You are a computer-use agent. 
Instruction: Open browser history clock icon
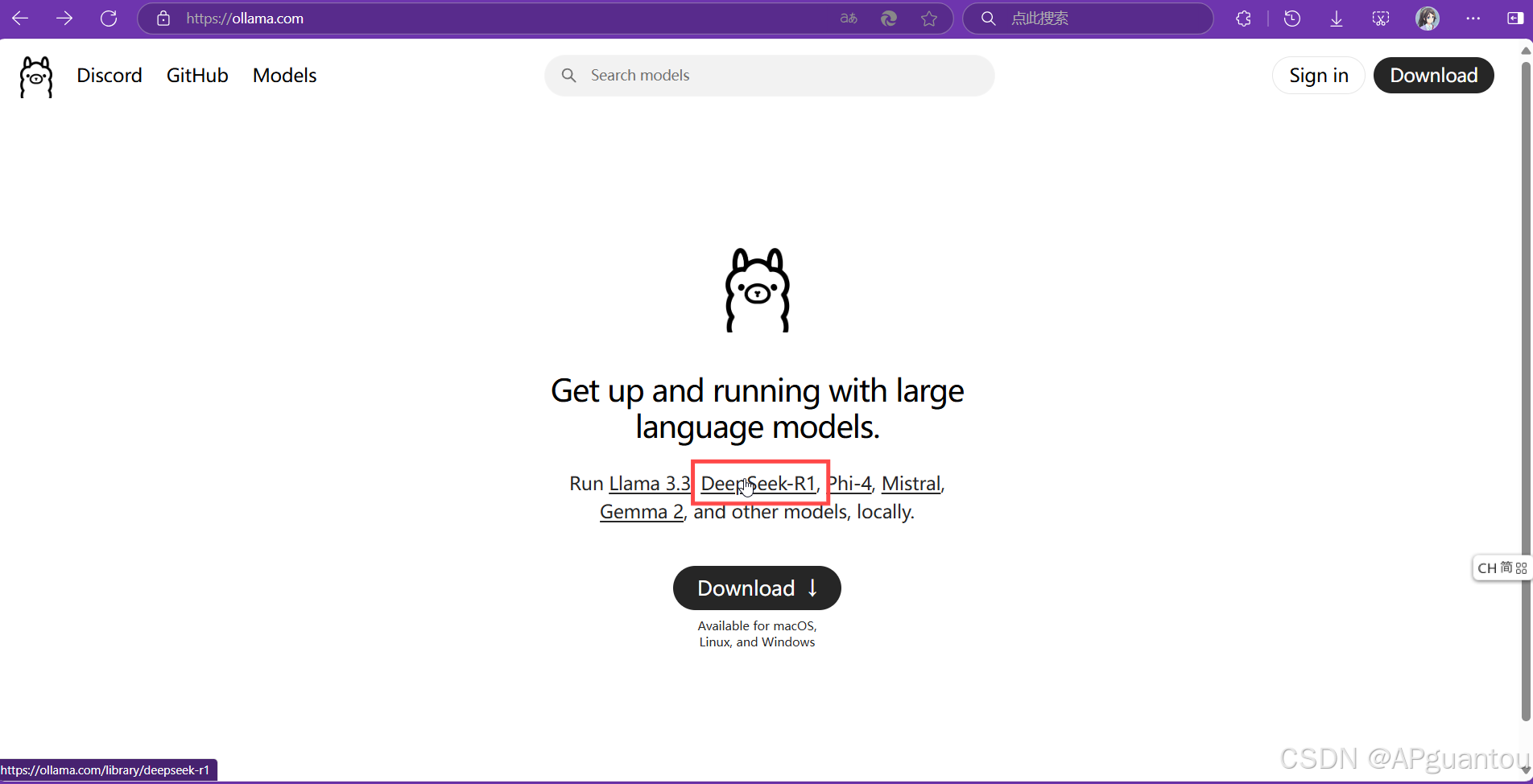click(x=1292, y=18)
